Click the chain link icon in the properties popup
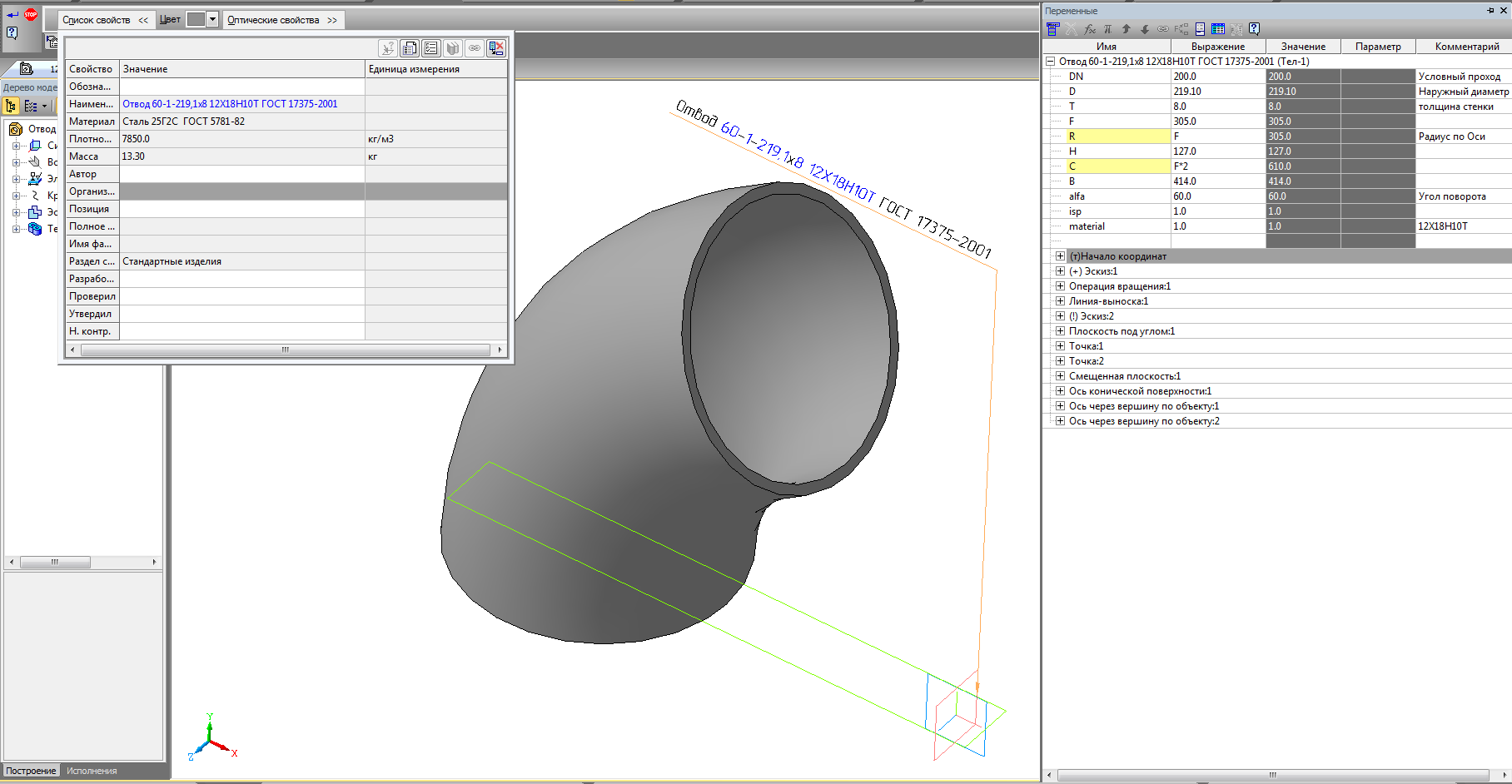The image size is (1512, 784). (x=474, y=48)
